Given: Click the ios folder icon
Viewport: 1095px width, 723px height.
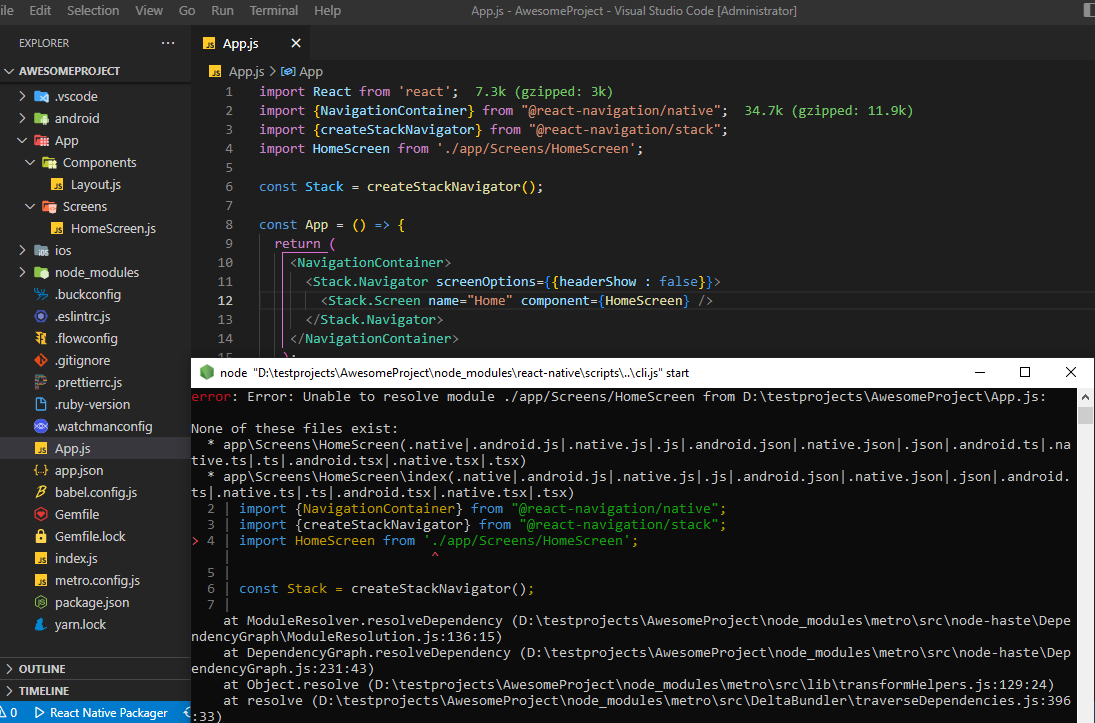Looking at the screenshot, I should click(41, 251).
